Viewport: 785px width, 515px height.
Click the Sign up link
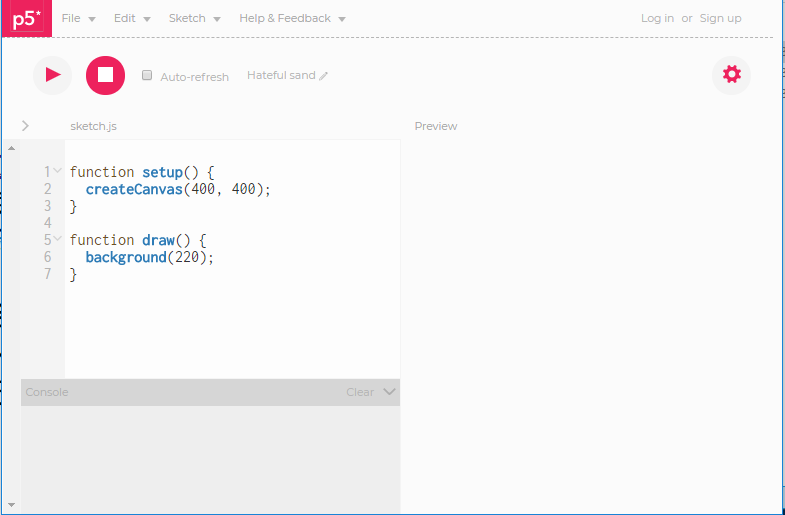coord(720,18)
